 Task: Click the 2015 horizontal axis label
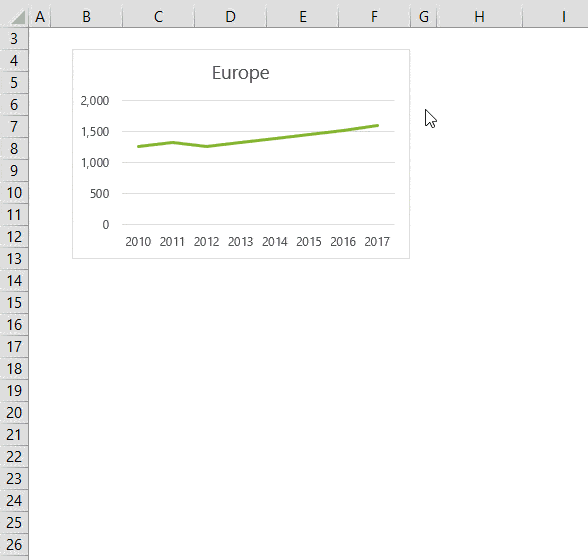[309, 242]
